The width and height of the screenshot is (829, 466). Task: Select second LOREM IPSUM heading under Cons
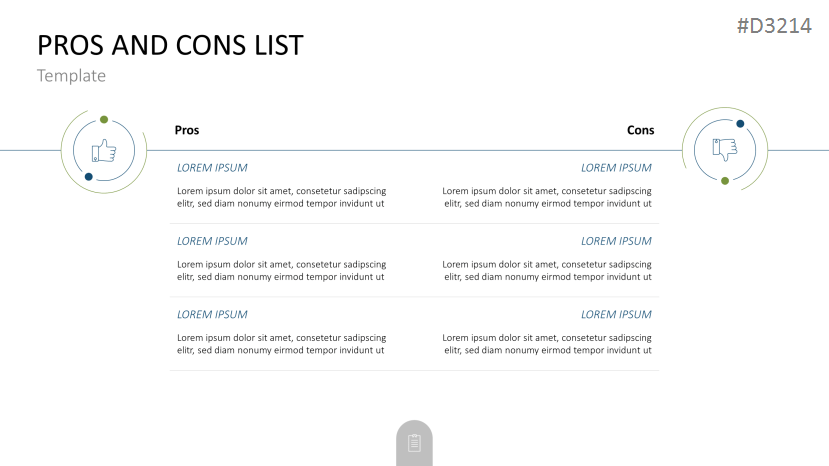click(616, 241)
